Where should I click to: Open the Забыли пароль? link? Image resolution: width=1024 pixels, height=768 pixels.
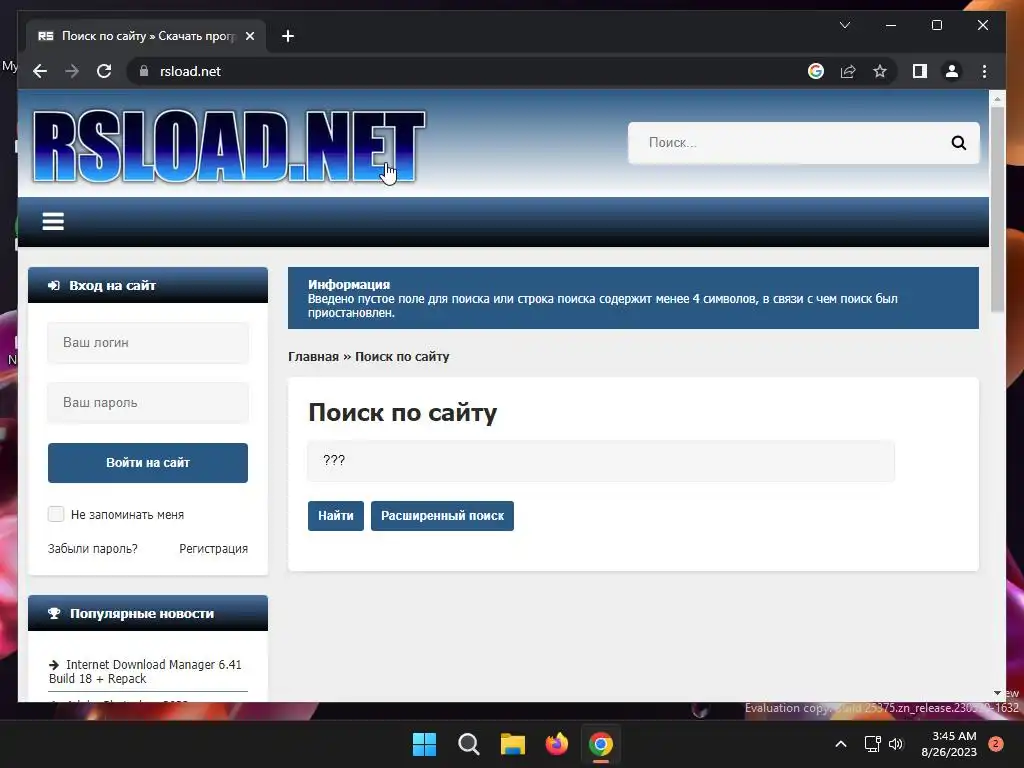click(x=93, y=549)
